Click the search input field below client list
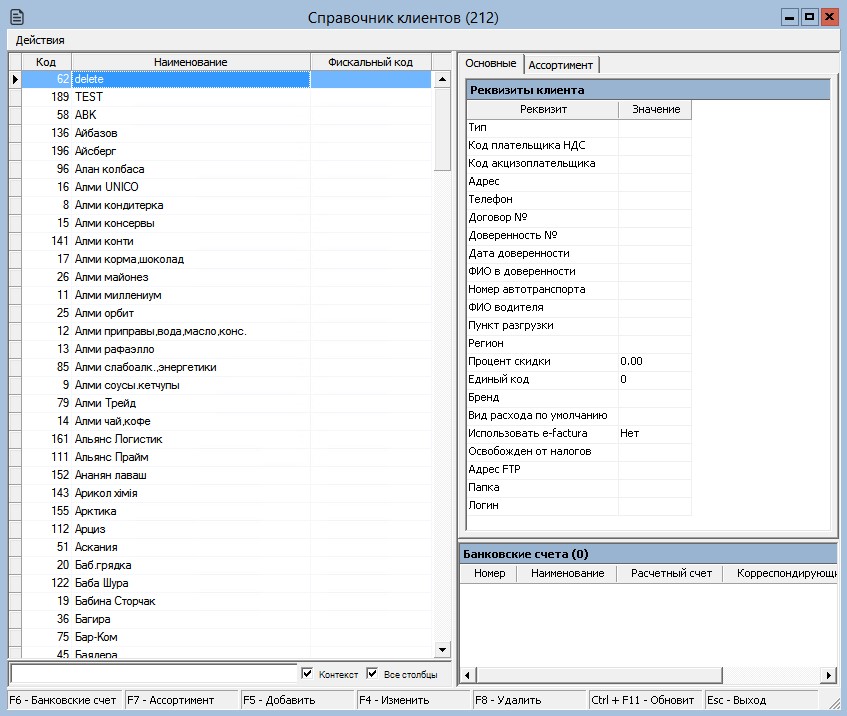The width and height of the screenshot is (847, 716). (x=153, y=674)
